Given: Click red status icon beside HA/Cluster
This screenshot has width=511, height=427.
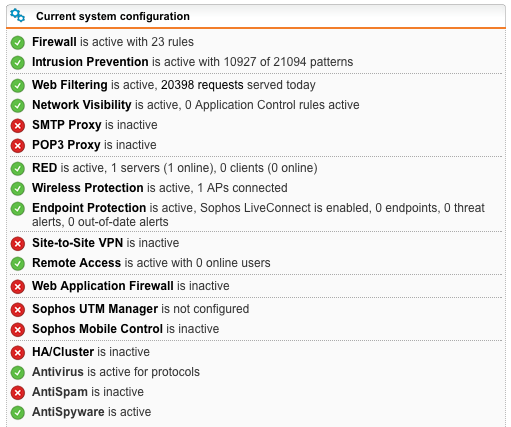Looking at the screenshot, I should pyautogui.click(x=18, y=353).
